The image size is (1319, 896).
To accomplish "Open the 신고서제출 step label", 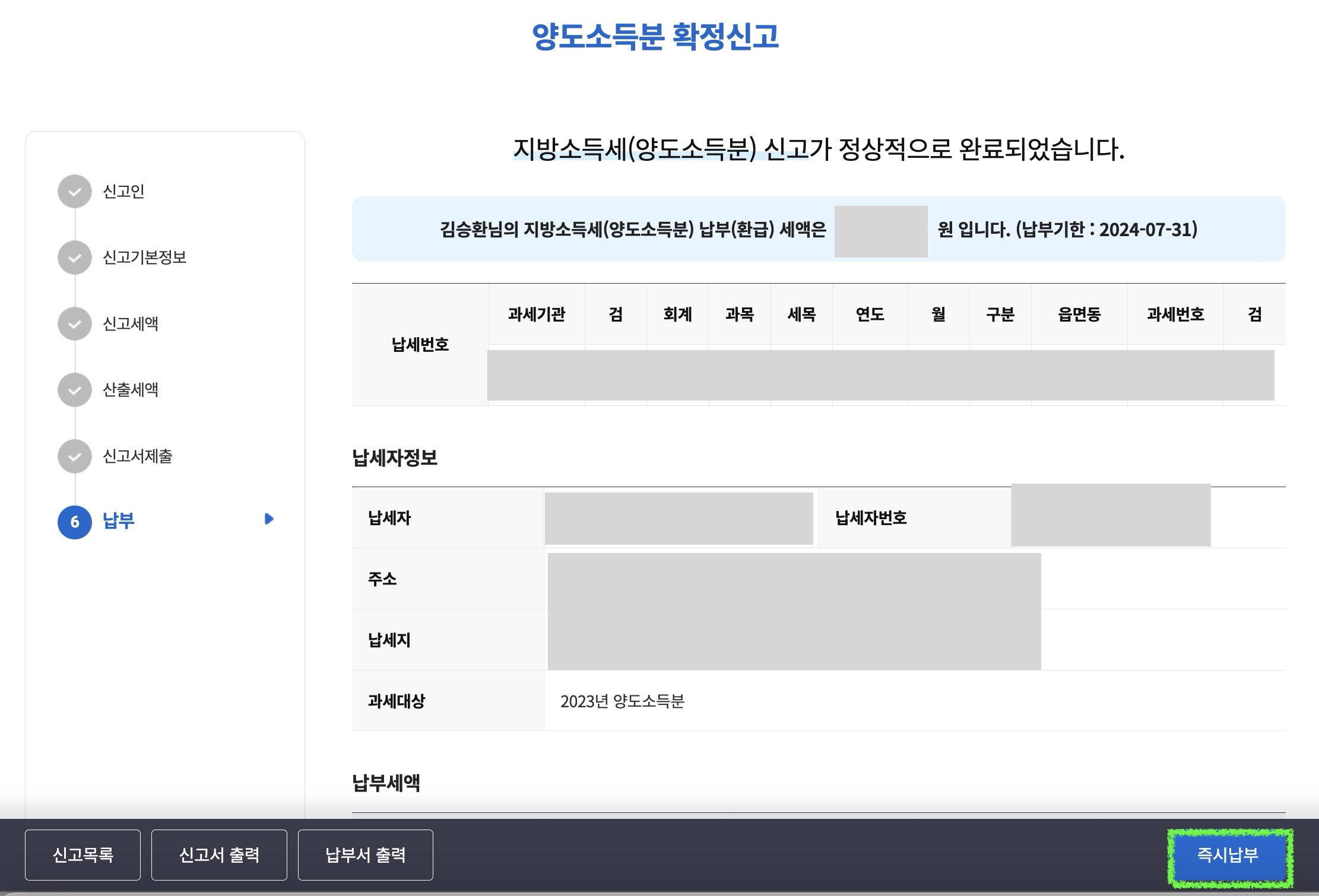I will [138, 456].
